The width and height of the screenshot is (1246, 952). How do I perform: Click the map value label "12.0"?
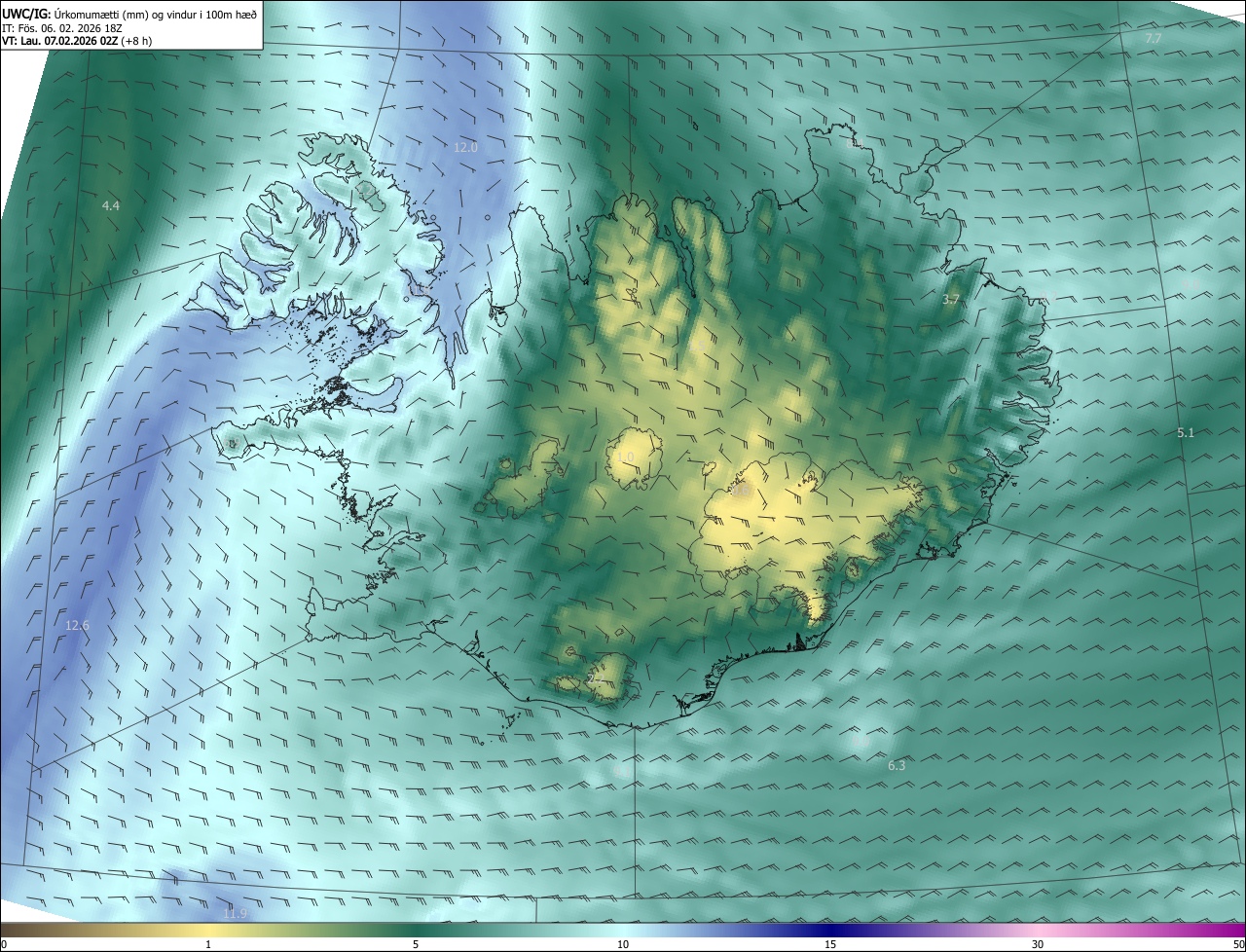click(465, 147)
